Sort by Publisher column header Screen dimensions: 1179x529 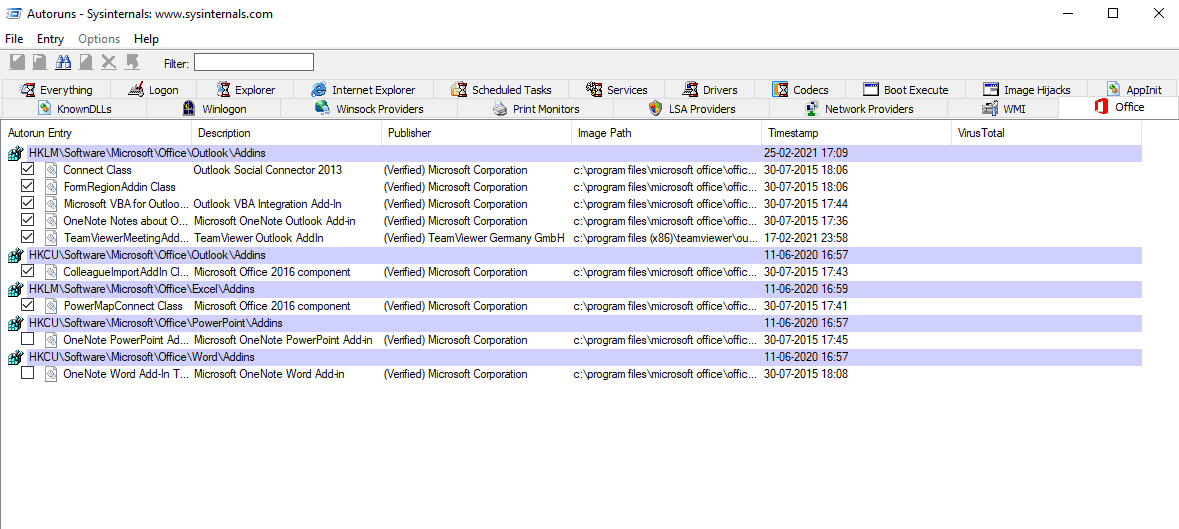pyautogui.click(x=477, y=133)
